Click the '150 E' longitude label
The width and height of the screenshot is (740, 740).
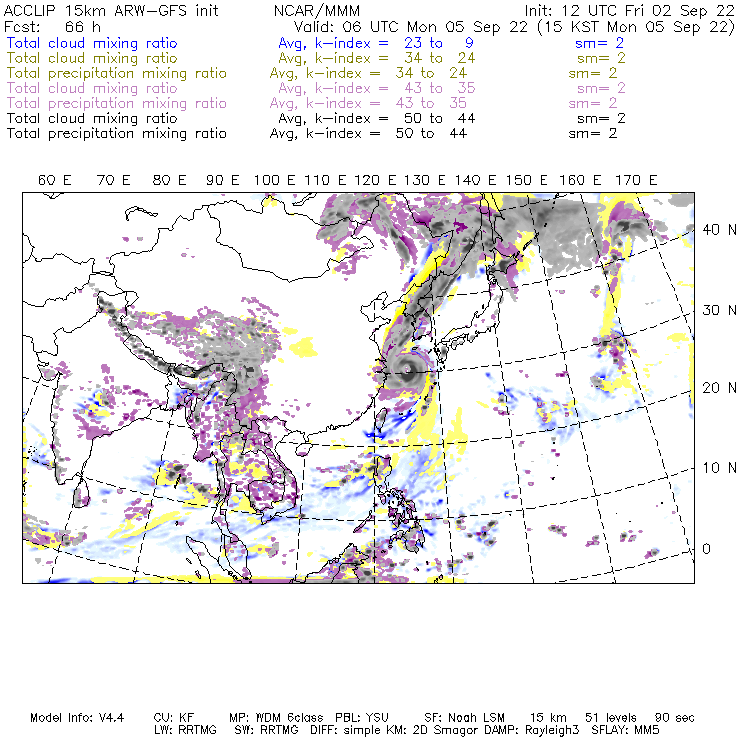[x=527, y=180]
